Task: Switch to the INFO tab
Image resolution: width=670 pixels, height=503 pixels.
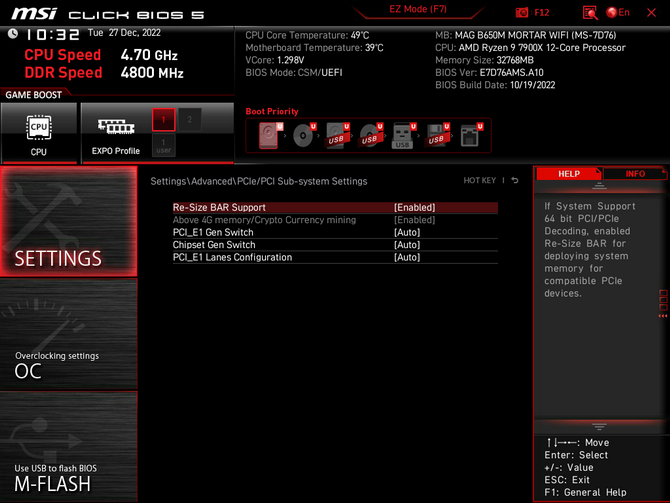Action: 635,174
